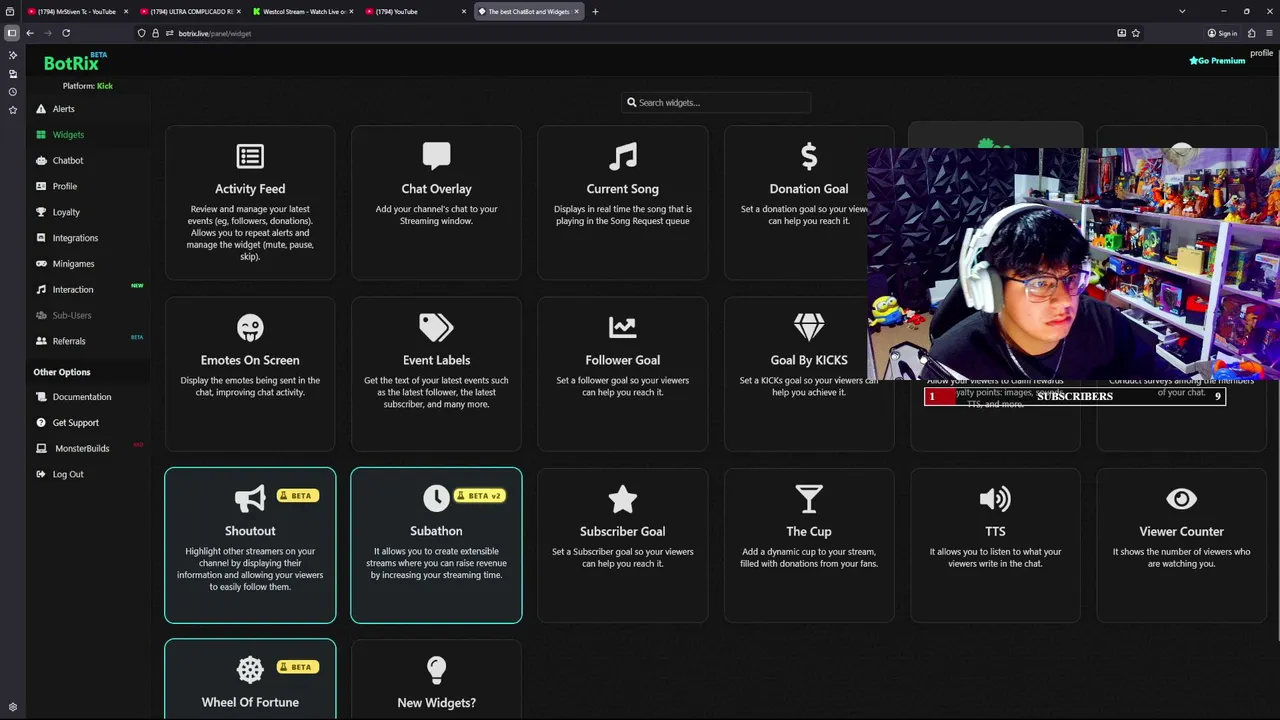Click the Search widgets input field
This screenshot has height=720, width=1280.
click(716, 102)
